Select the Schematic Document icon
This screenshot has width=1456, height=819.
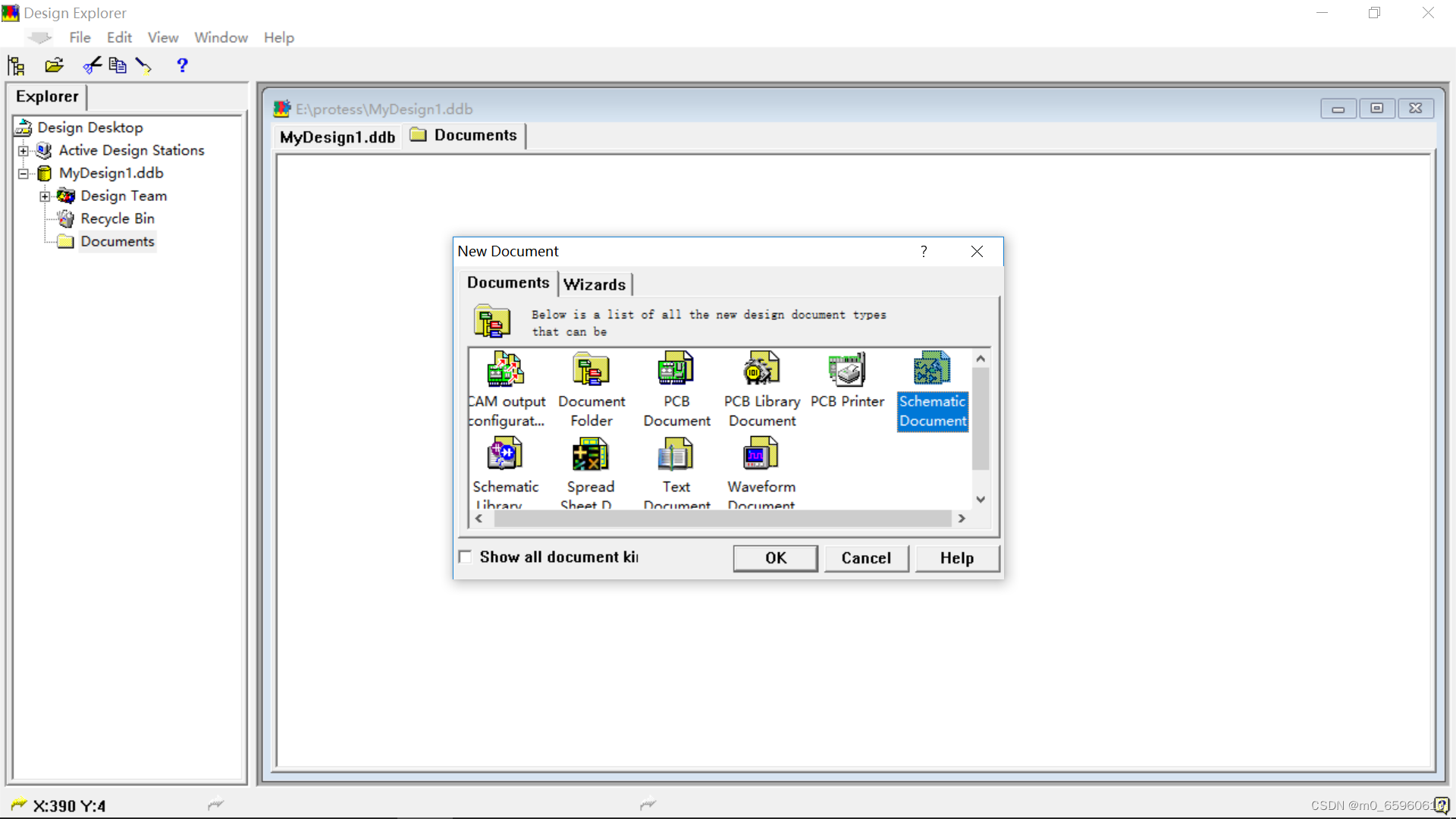pos(932,369)
